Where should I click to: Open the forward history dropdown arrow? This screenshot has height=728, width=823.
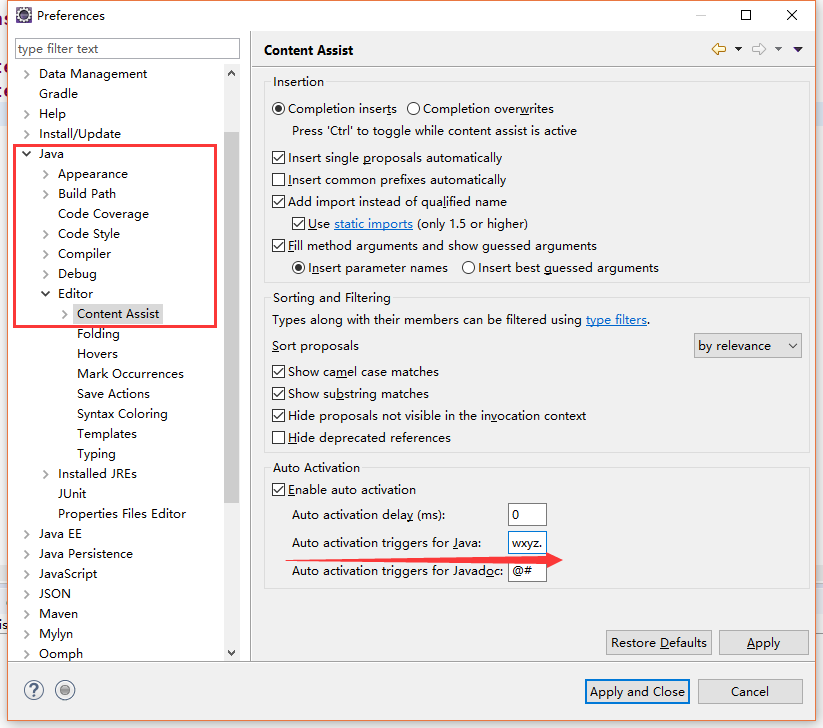[x=778, y=49]
